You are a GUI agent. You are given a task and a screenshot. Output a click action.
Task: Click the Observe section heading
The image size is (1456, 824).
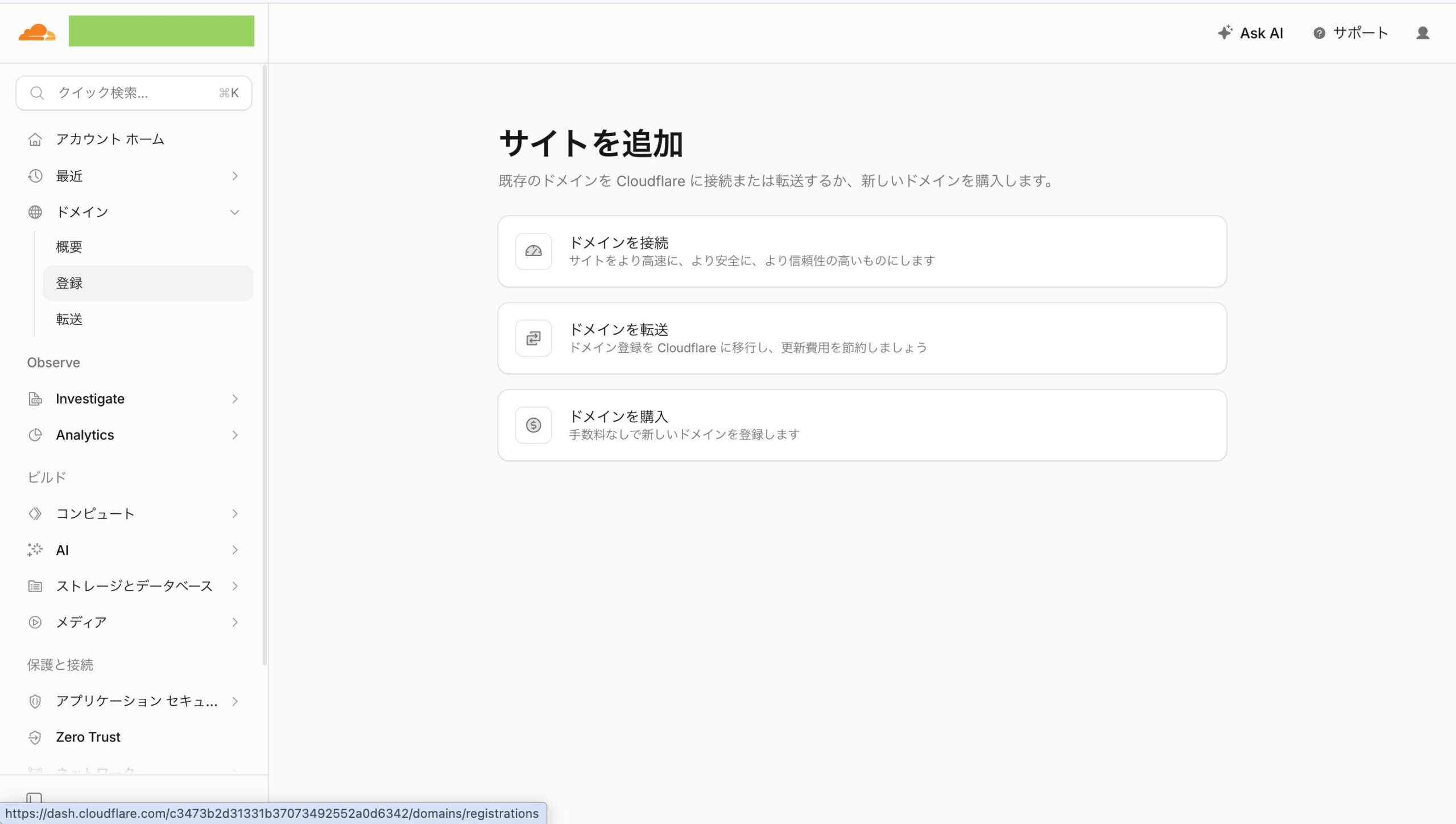pos(53,362)
